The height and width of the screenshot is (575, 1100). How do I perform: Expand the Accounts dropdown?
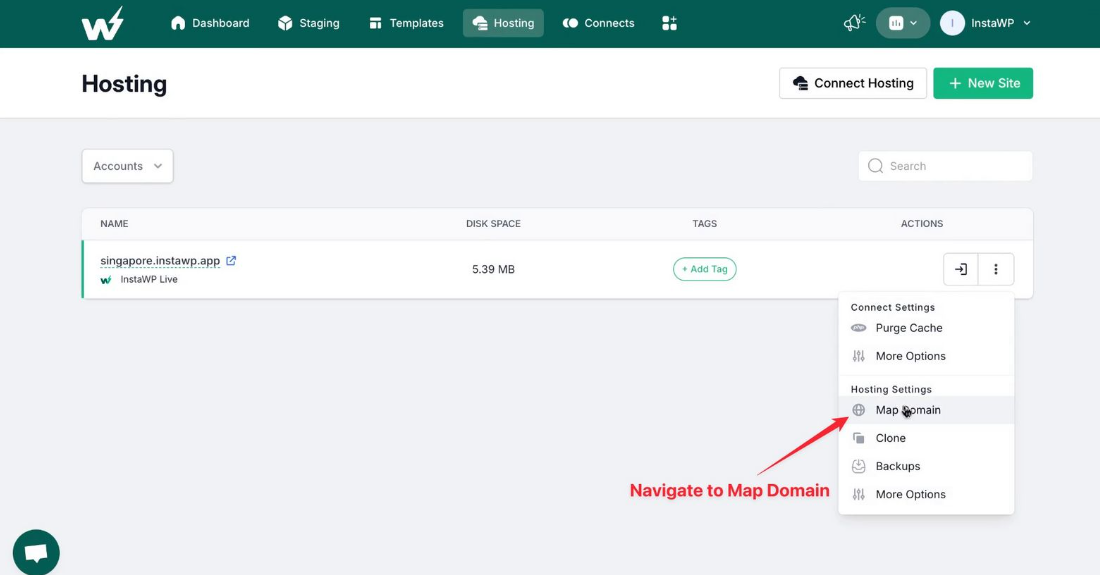coord(128,166)
